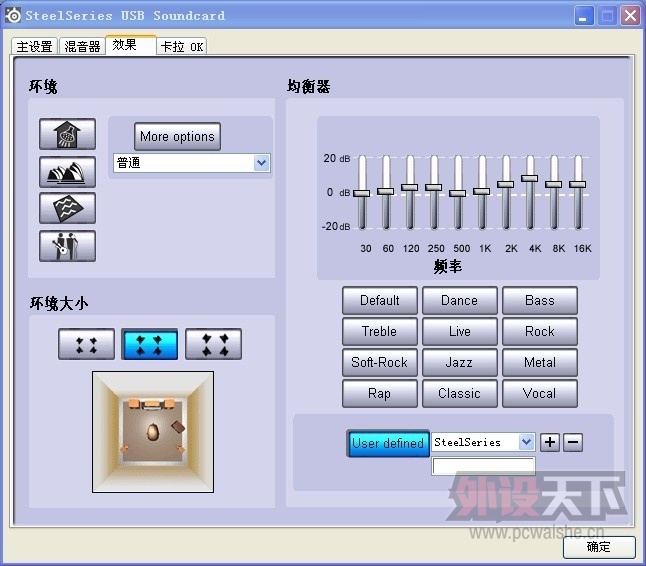Click the 60 Hz equalizer slider handle
Viewport: 646px width, 566px height.
[x=386, y=192]
